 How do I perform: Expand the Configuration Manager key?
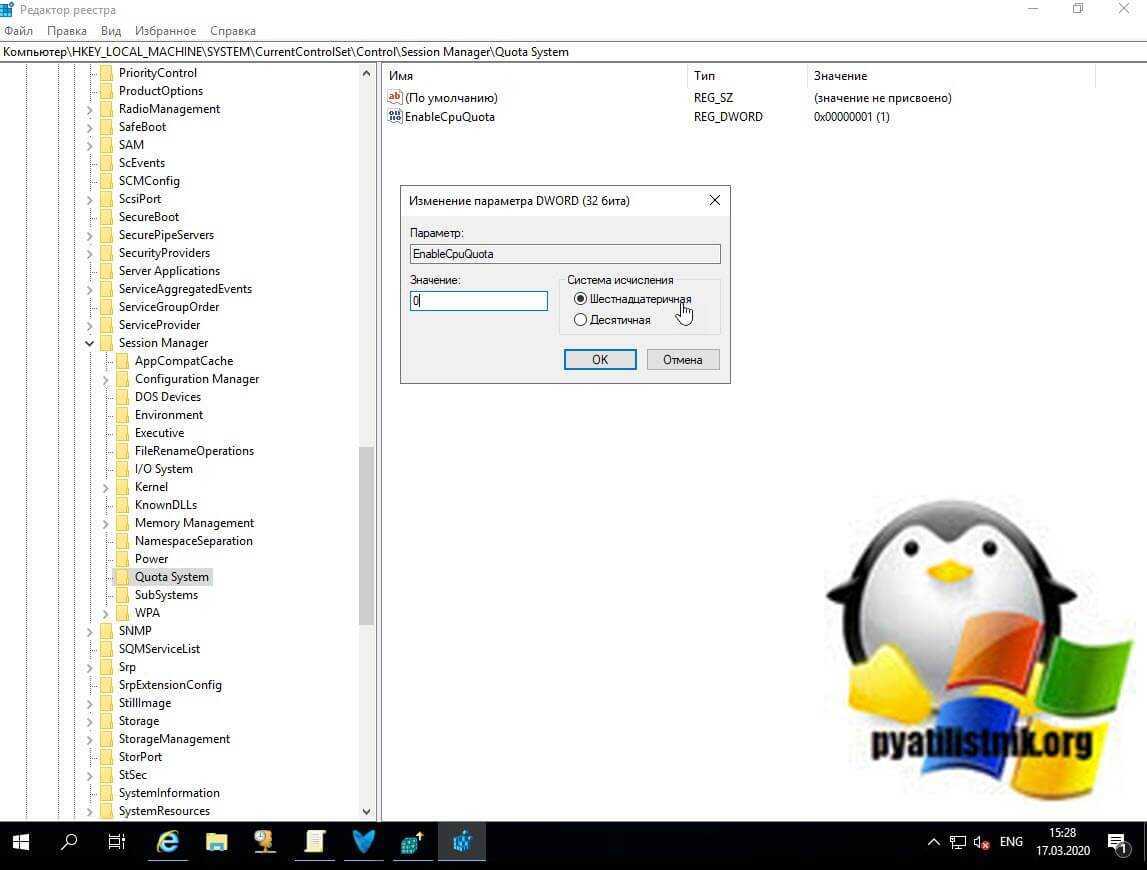105,379
